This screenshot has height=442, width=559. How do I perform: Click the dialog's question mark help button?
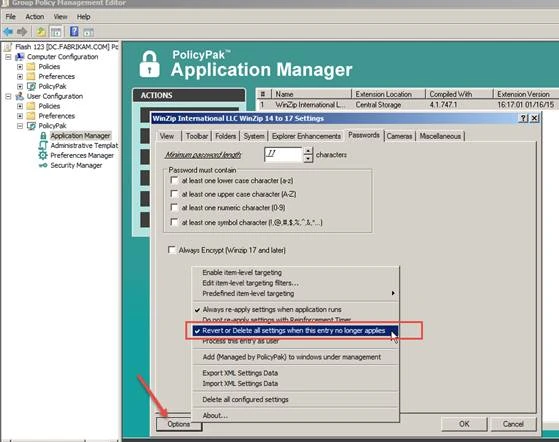523,118
